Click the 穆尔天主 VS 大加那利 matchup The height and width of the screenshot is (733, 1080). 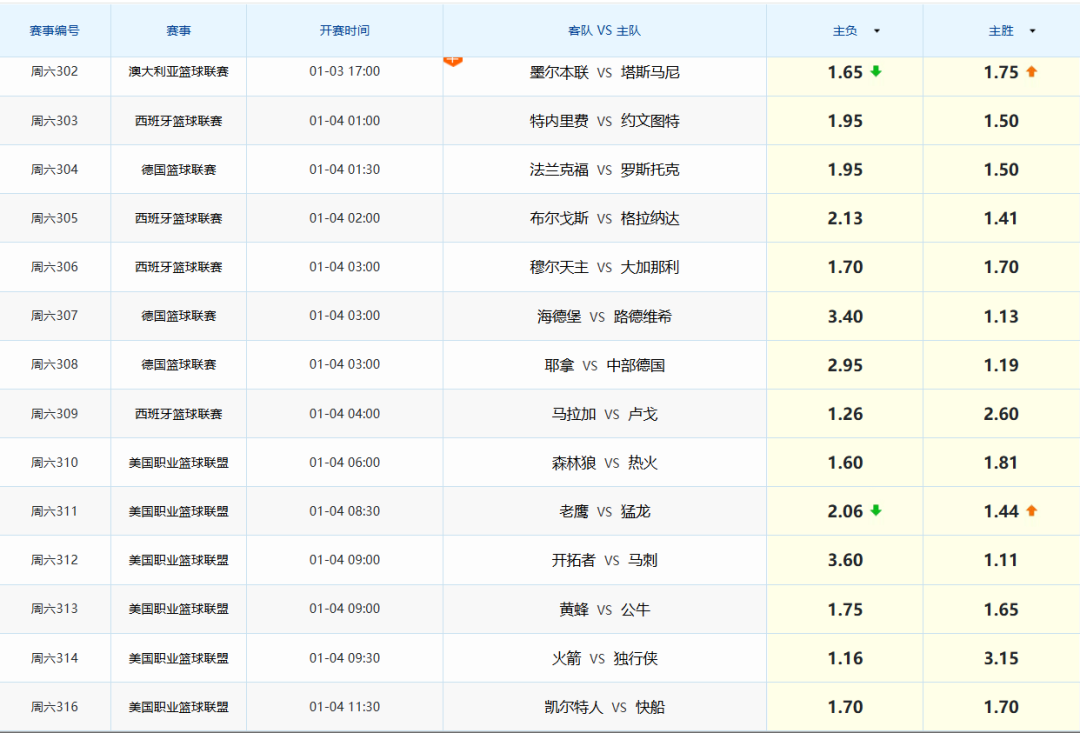point(604,267)
